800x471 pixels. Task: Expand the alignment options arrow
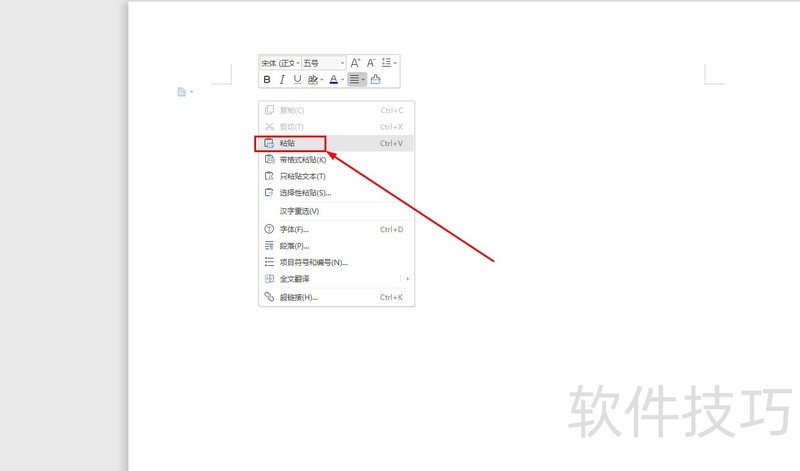363,80
